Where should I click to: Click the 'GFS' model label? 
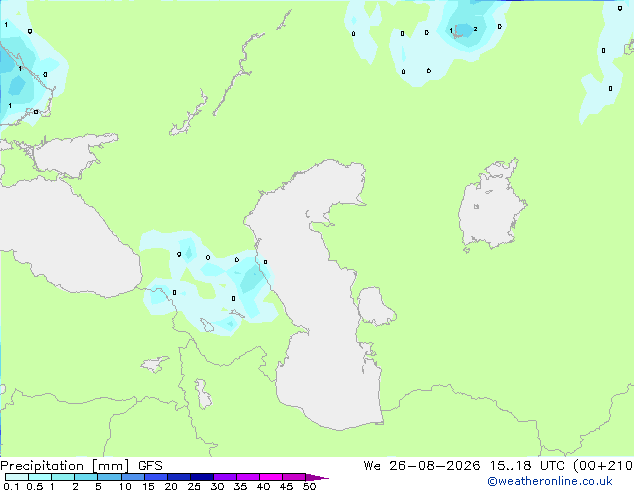point(150,466)
